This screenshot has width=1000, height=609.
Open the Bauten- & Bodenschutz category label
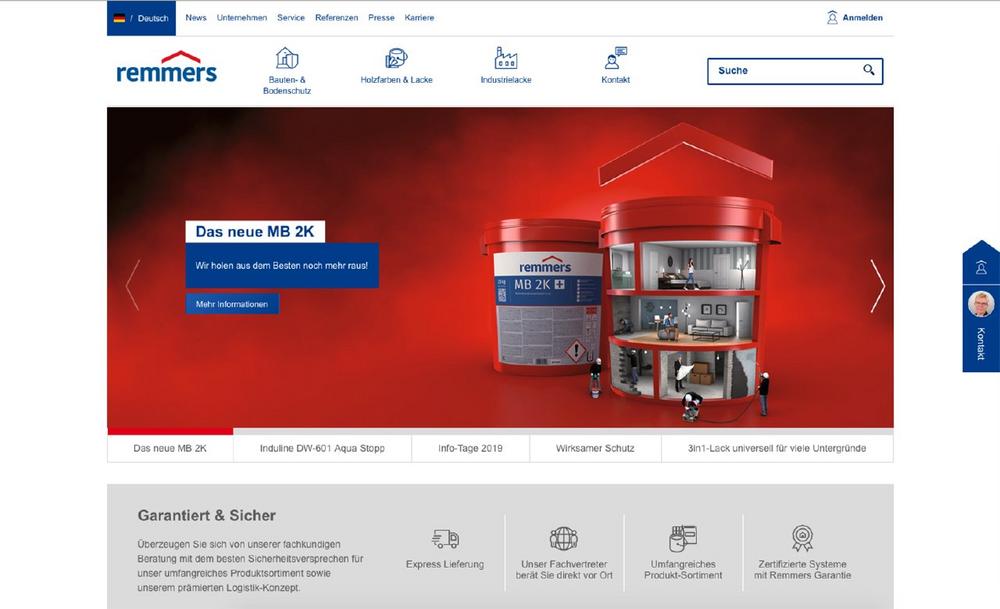287,85
